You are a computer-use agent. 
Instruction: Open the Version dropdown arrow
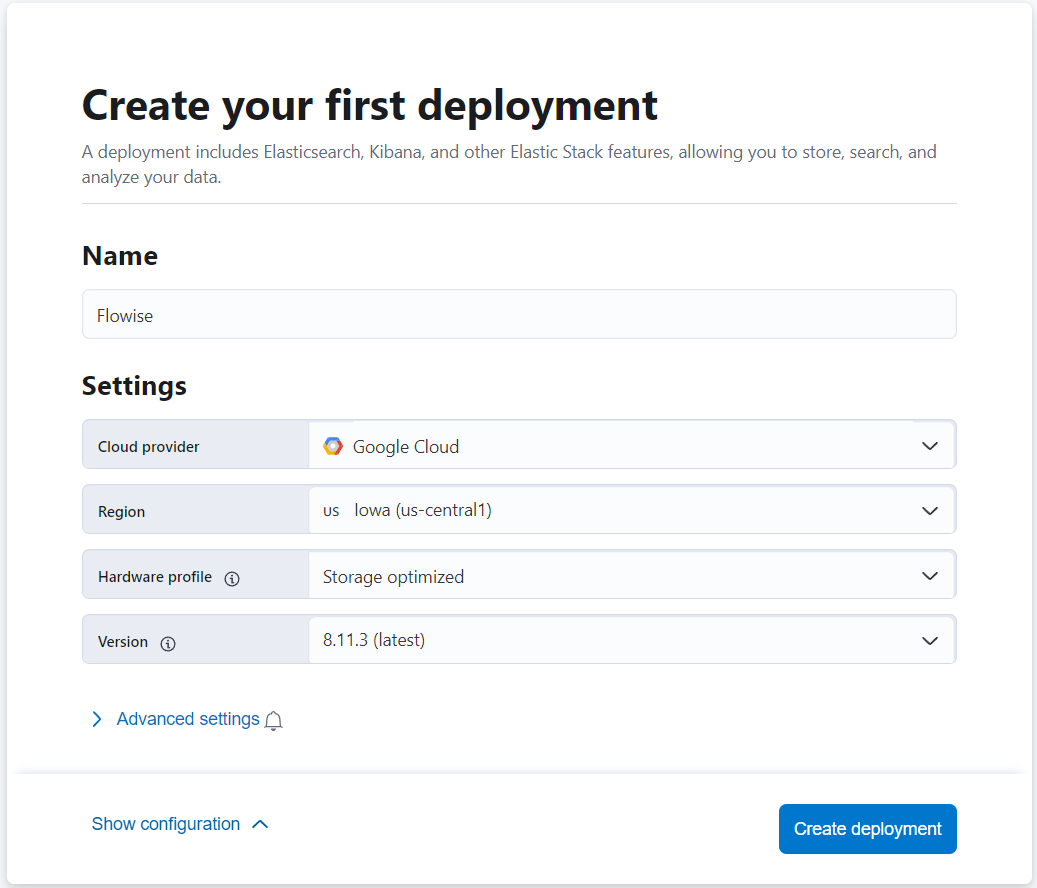[929, 640]
